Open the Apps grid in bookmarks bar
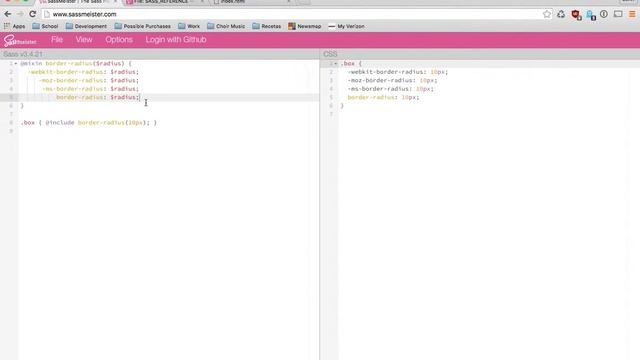 pos(14,26)
